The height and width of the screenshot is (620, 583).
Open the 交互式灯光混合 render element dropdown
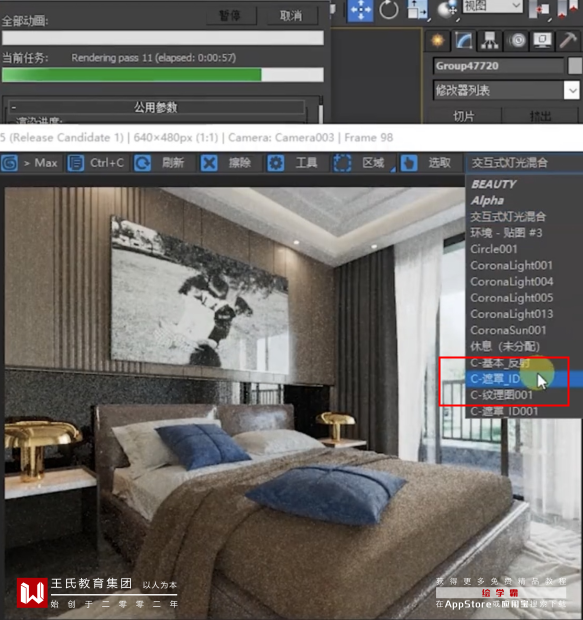(524, 163)
